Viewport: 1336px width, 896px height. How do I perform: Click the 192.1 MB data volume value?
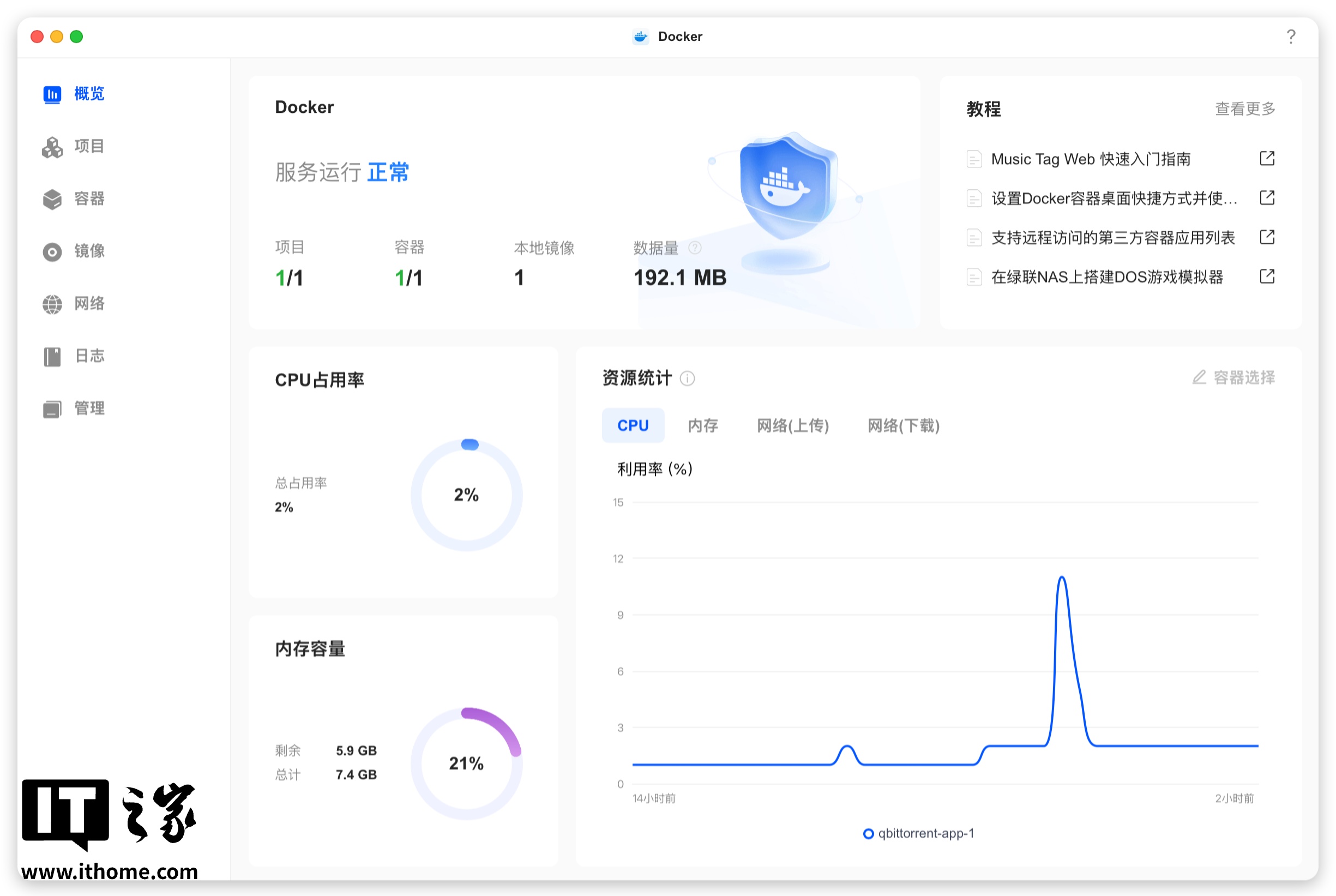click(680, 278)
